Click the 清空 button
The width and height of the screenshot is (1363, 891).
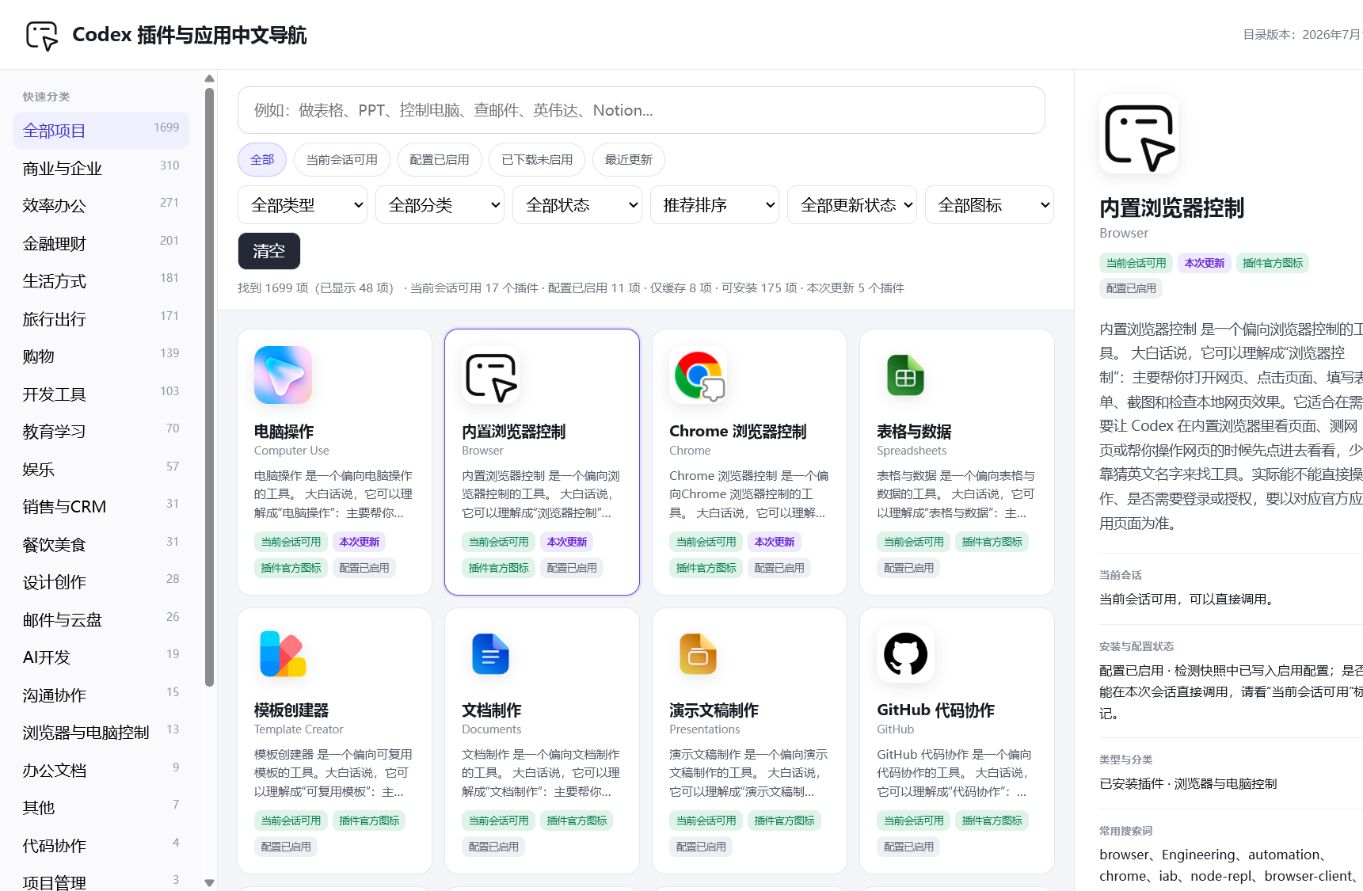269,251
